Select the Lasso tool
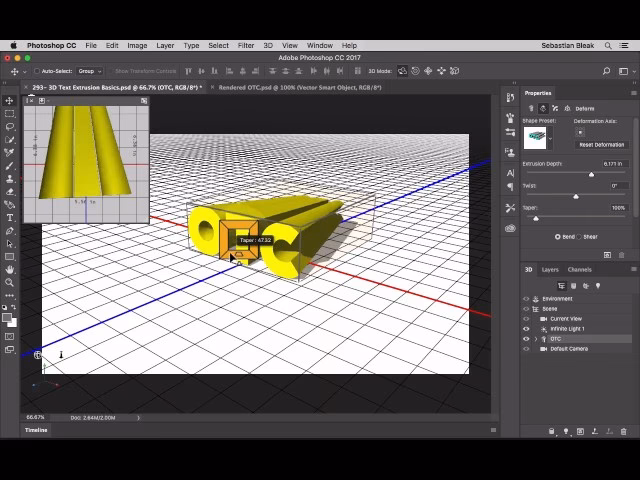 pyautogui.click(x=10, y=127)
